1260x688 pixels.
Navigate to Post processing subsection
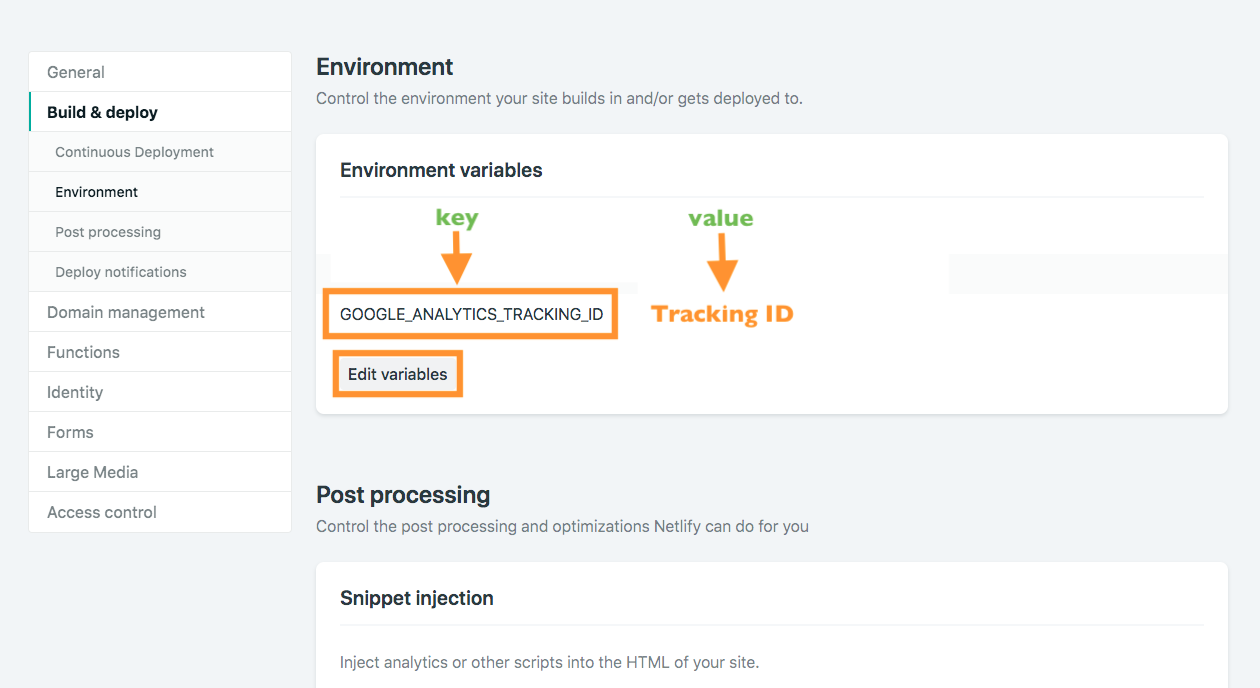(108, 232)
